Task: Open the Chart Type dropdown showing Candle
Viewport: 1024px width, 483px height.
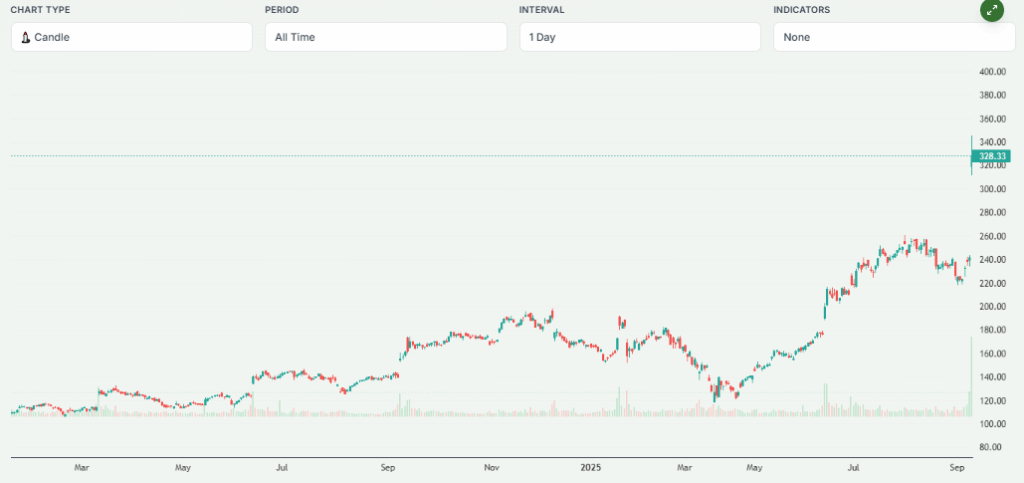Action: pyautogui.click(x=132, y=37)
